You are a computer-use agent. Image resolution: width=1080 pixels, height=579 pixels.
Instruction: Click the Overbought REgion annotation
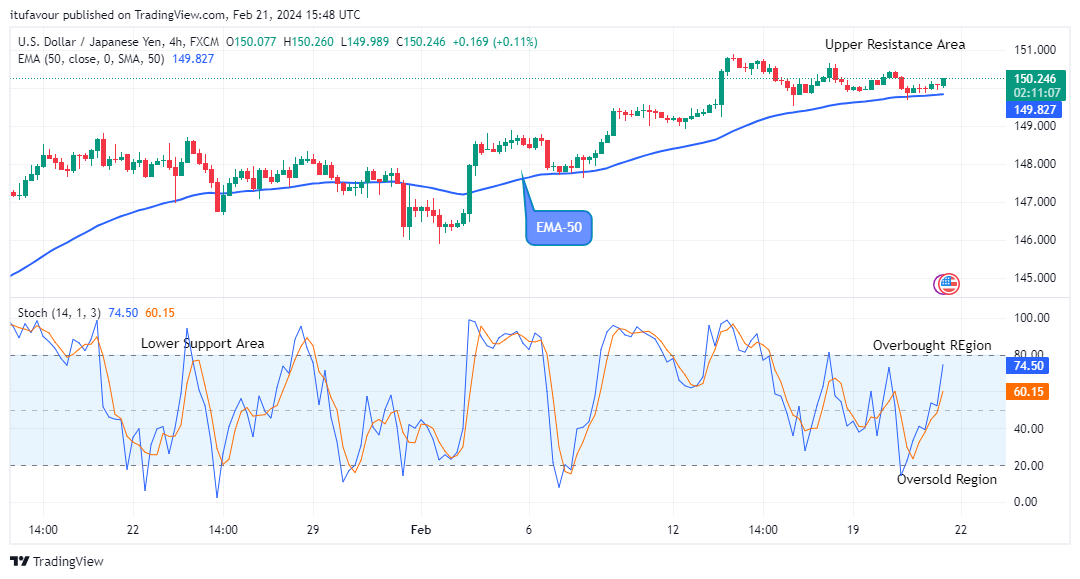click(932, 345)
